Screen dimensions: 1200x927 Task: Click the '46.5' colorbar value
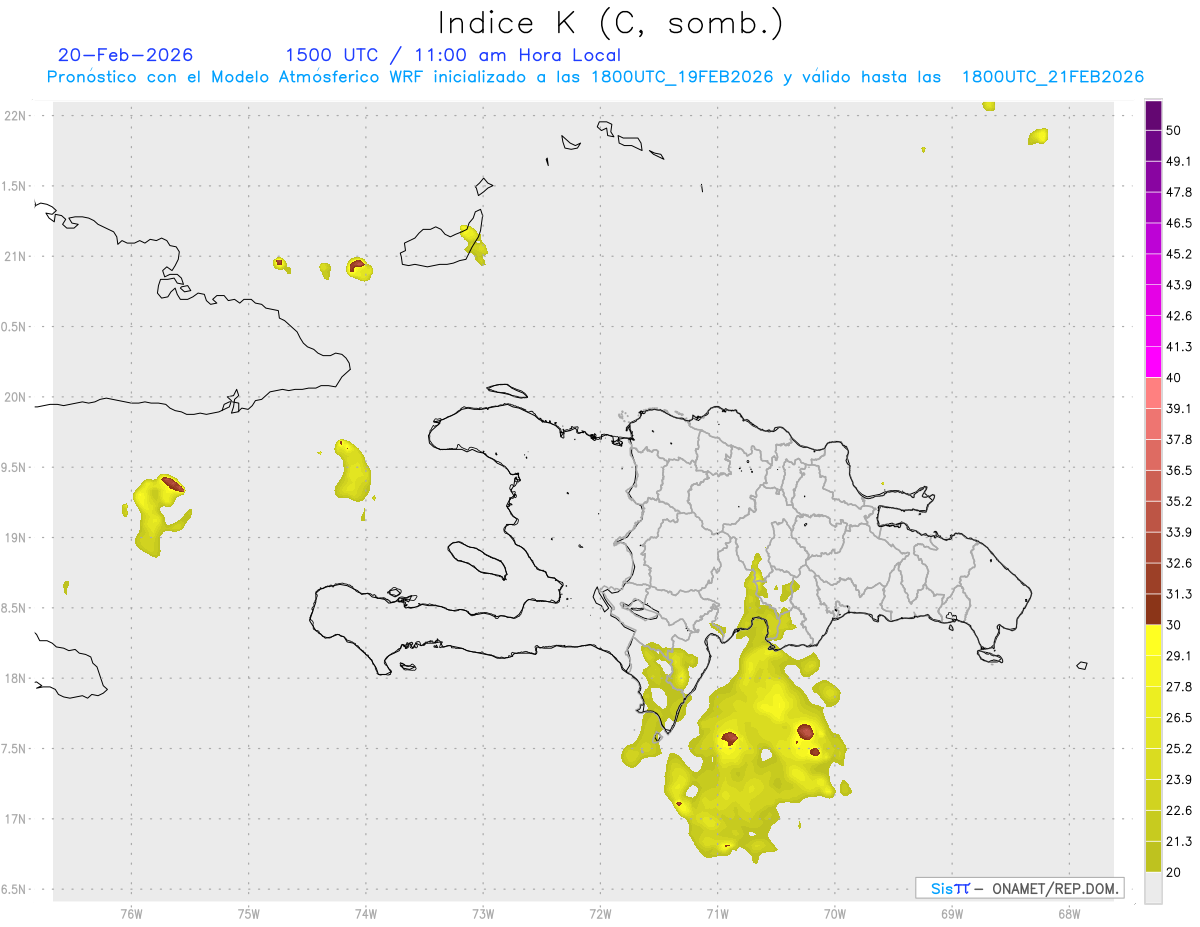[1178, 223]
